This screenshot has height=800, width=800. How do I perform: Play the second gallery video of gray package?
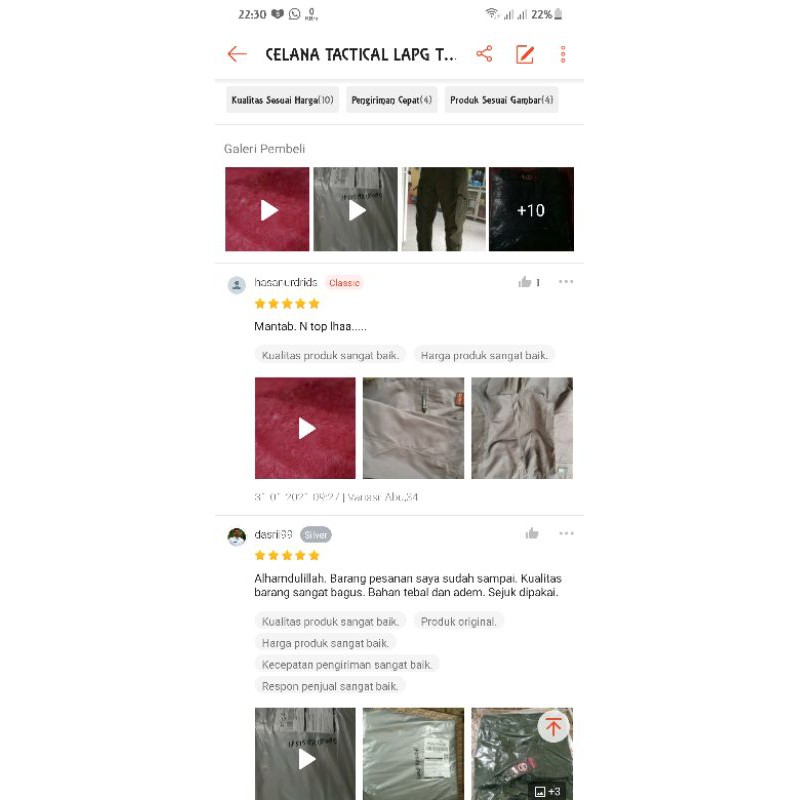pos(356,209)
